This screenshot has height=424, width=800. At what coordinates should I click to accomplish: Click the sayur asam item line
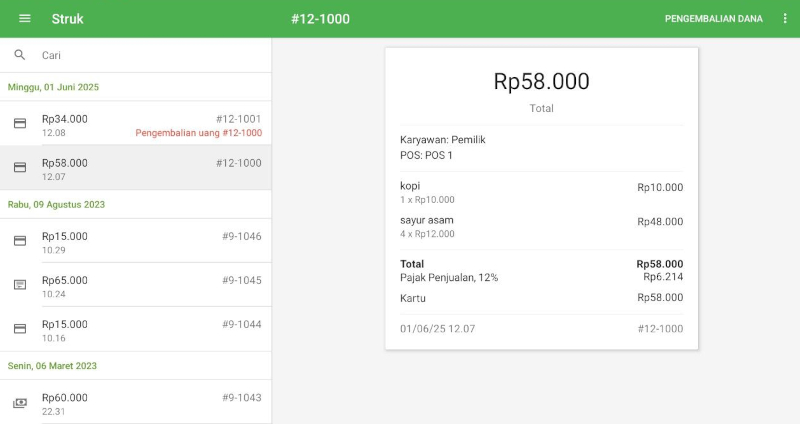(x=541, y=226)
